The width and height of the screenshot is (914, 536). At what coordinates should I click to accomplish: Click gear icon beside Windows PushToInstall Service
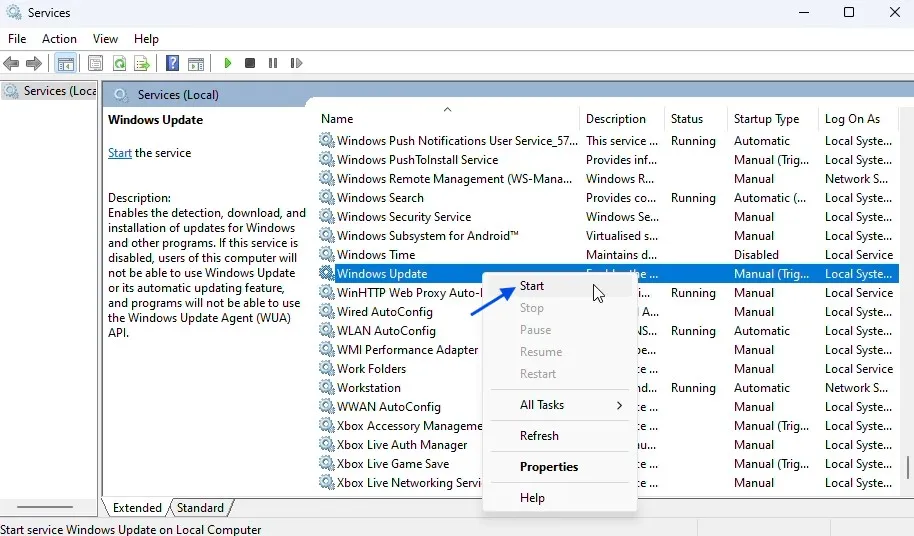point(326,160)
